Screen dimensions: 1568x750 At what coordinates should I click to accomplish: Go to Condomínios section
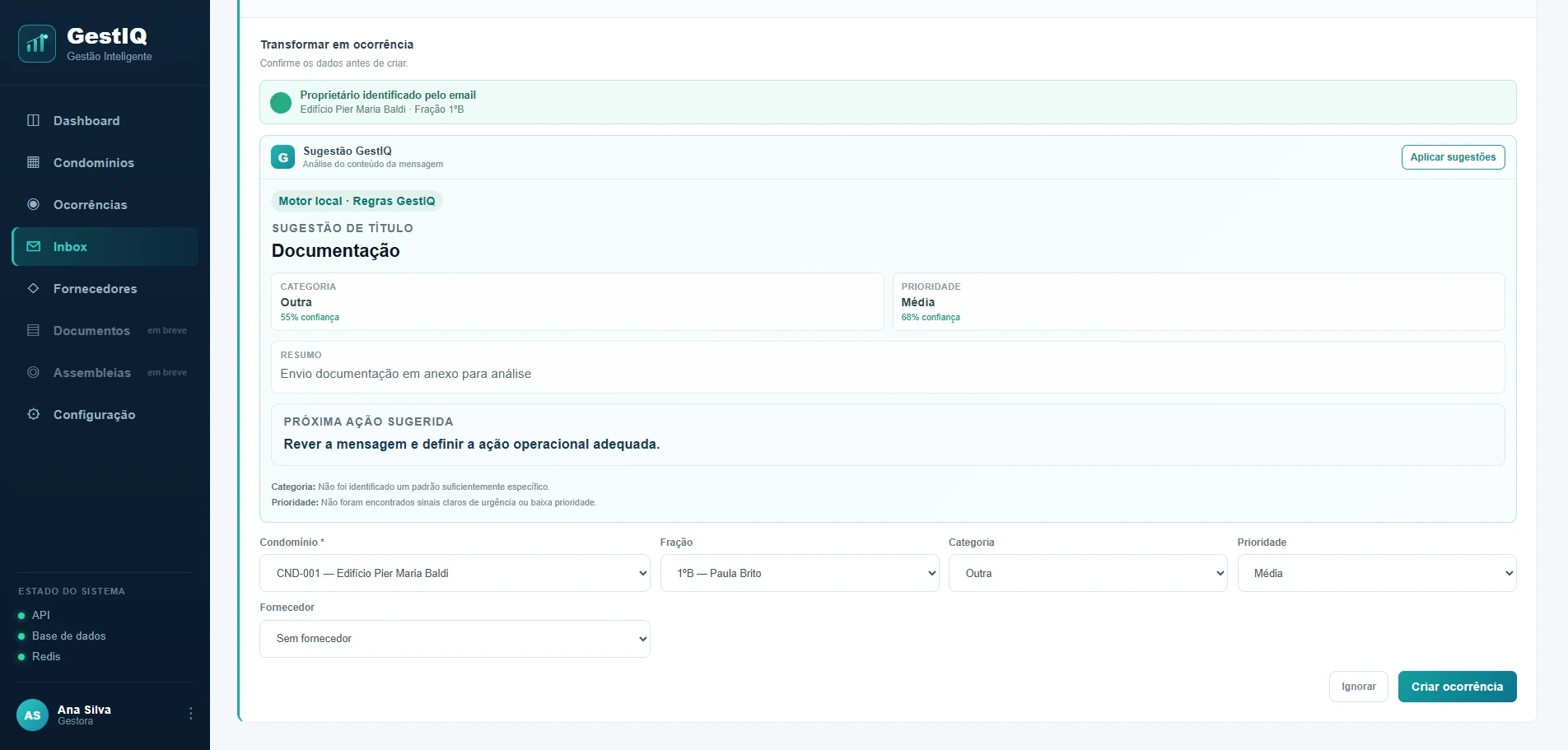tap(105, 162)
